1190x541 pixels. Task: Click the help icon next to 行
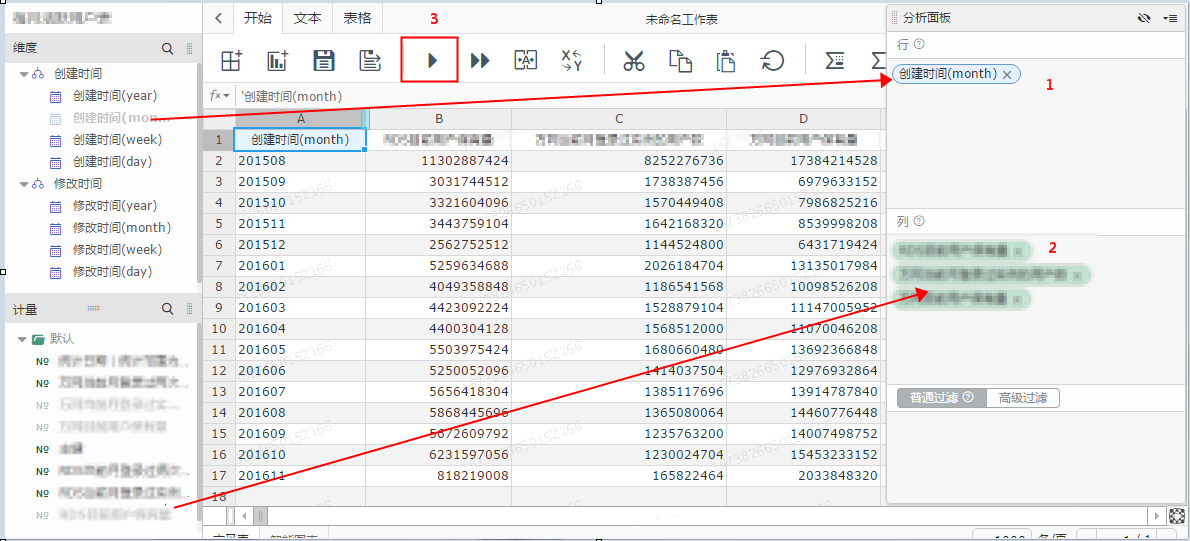click(x=921, y=44)
